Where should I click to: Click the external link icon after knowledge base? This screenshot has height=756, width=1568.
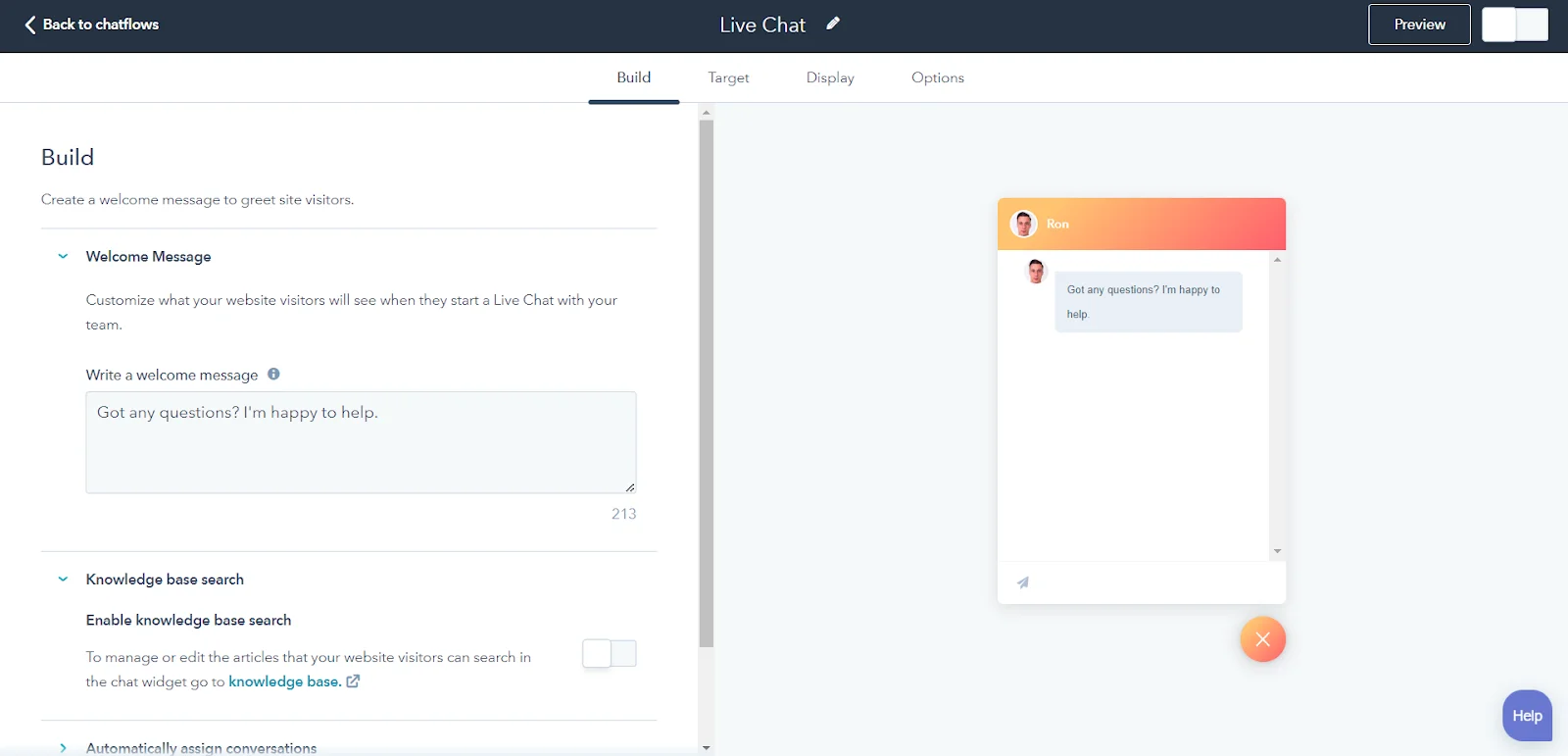point(353,681)
